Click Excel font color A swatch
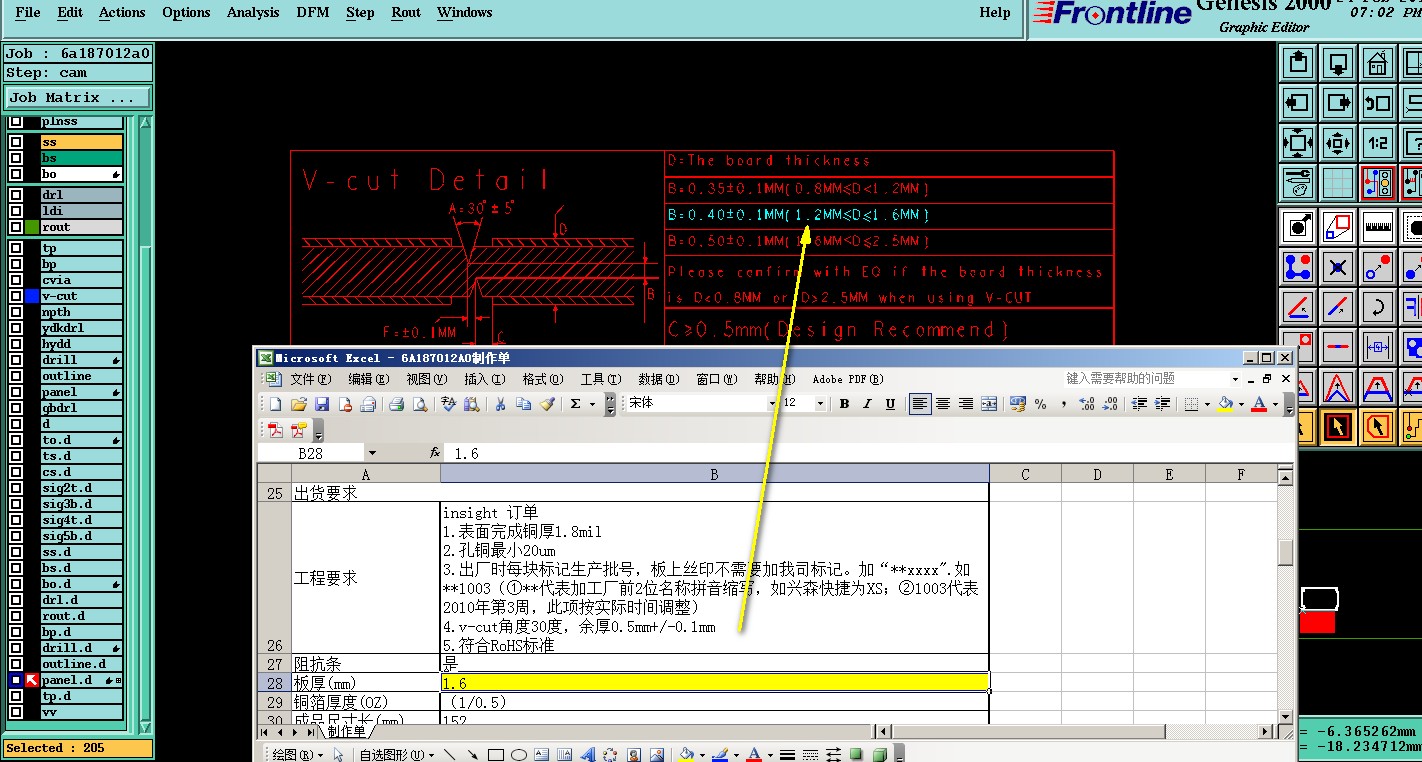 [1260, 404]
